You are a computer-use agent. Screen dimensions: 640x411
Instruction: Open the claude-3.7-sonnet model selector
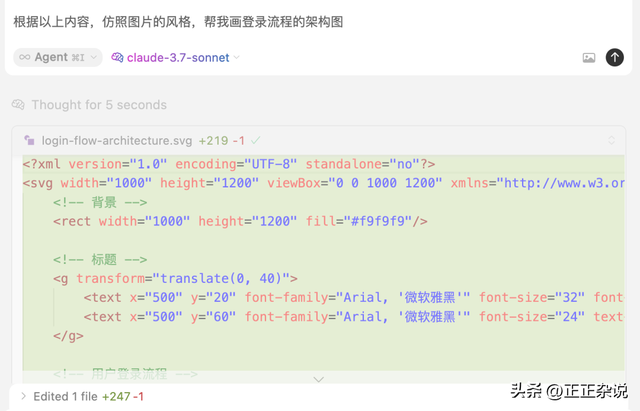click(x=175, y=58)
